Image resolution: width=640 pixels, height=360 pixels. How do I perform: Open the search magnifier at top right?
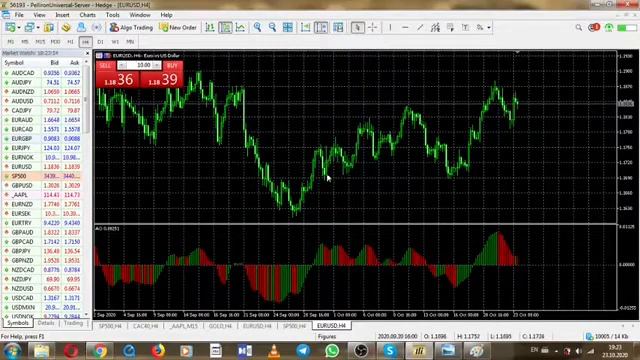(x=579, y=27)
